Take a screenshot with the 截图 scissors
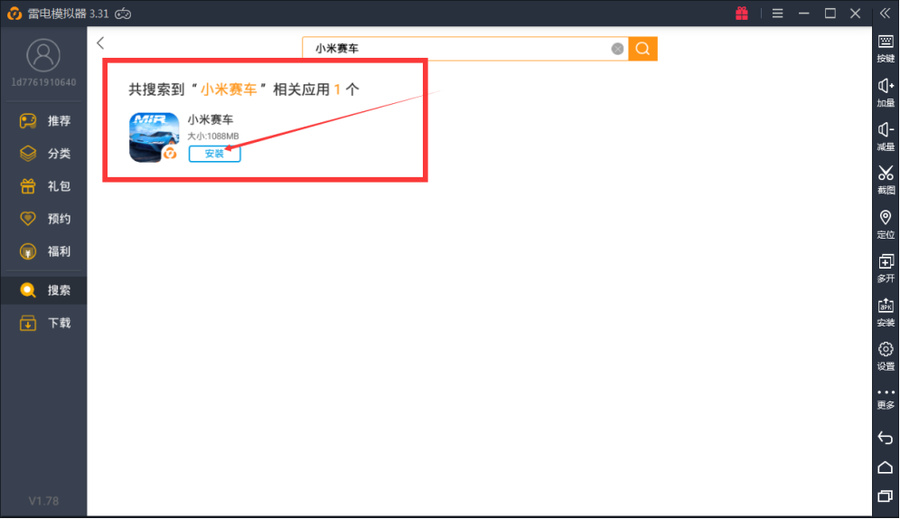Viewport: 900px width, 519px height. point(885,178)
